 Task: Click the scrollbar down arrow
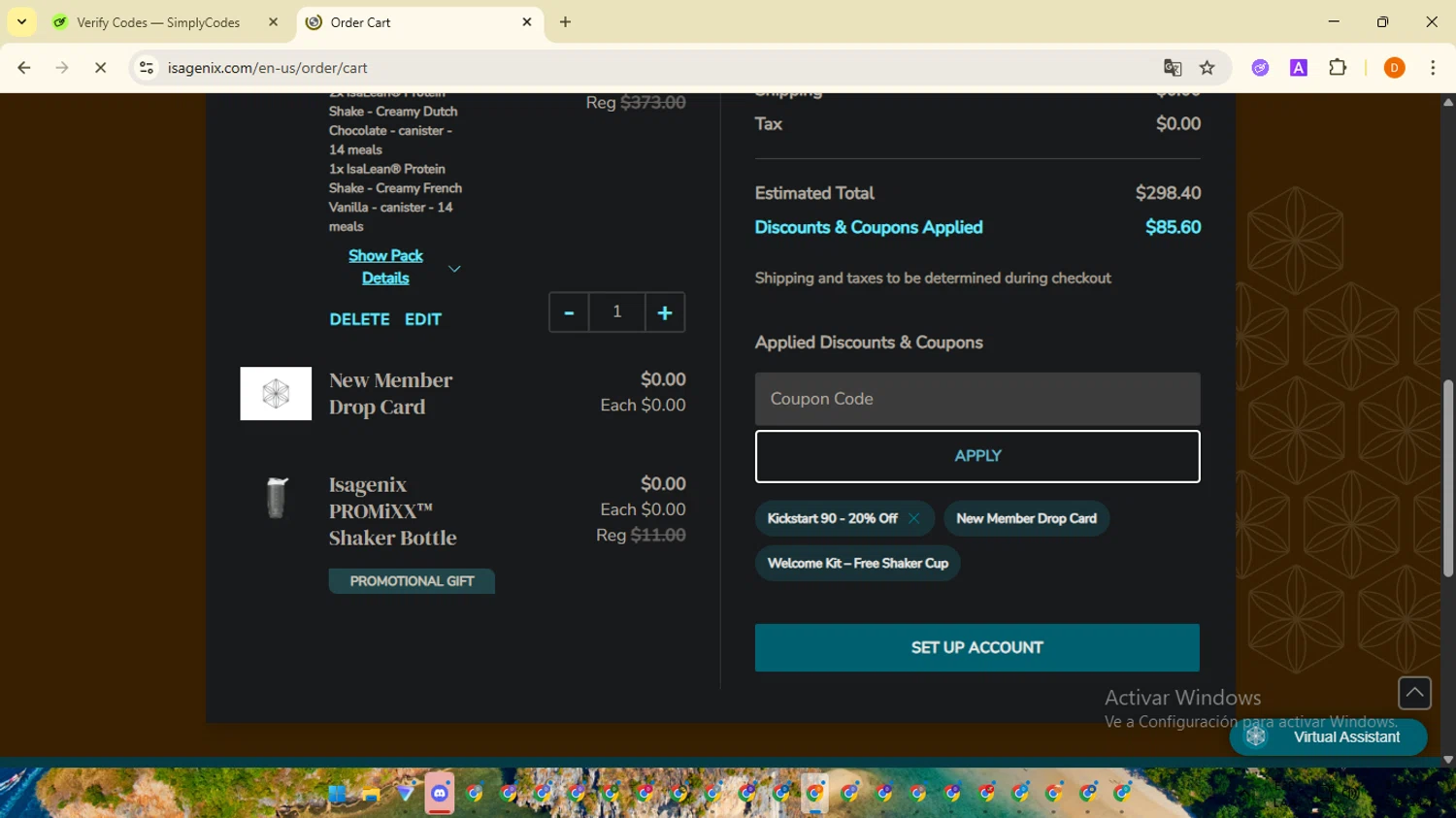(x=1448, y=760)
